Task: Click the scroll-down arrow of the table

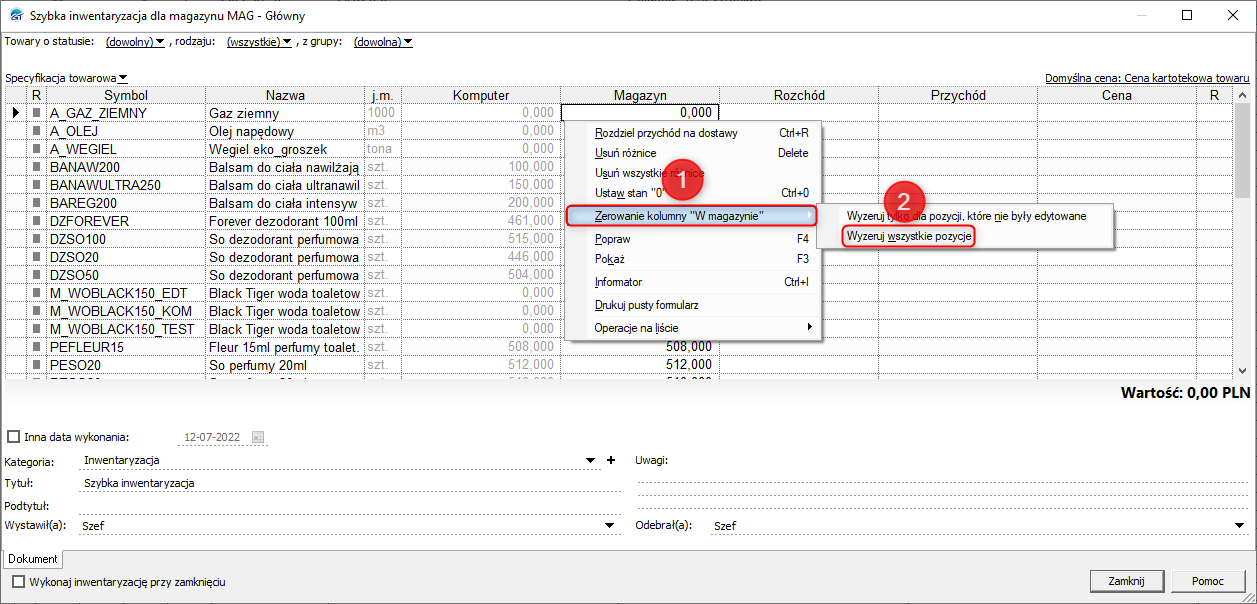Action: (1244, 369)
